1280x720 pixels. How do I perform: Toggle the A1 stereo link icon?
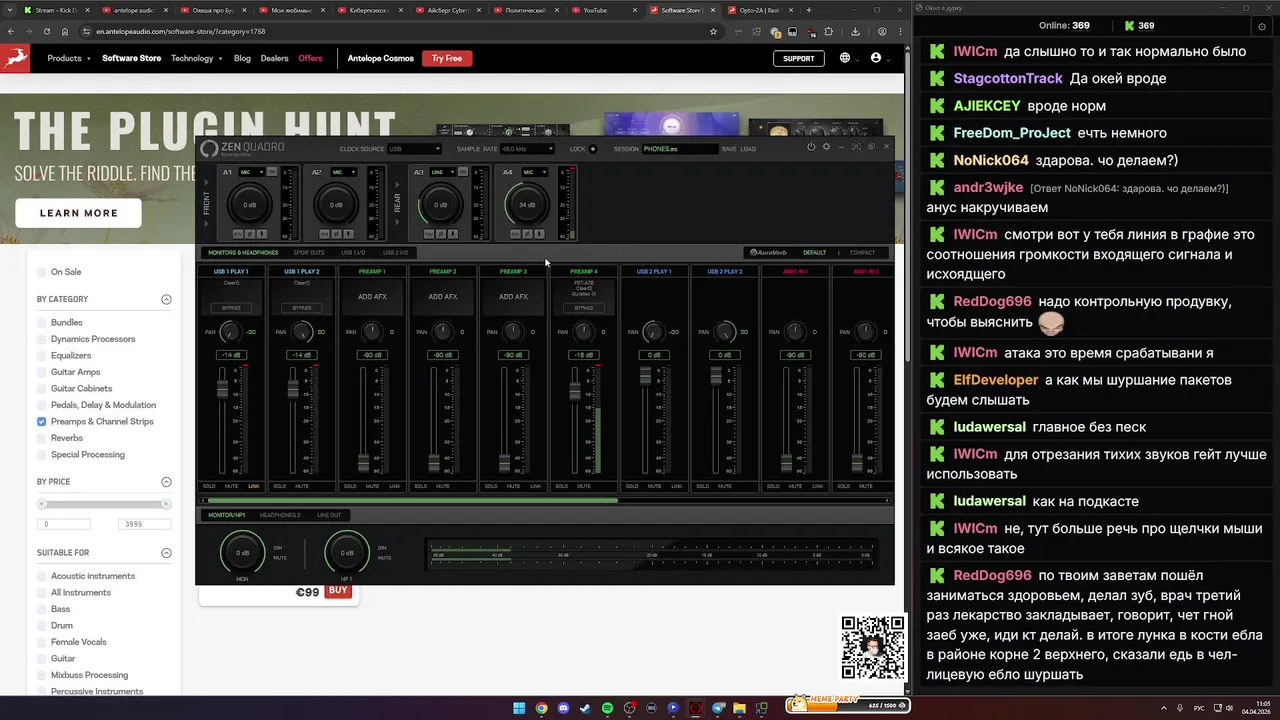click(272, 172)
